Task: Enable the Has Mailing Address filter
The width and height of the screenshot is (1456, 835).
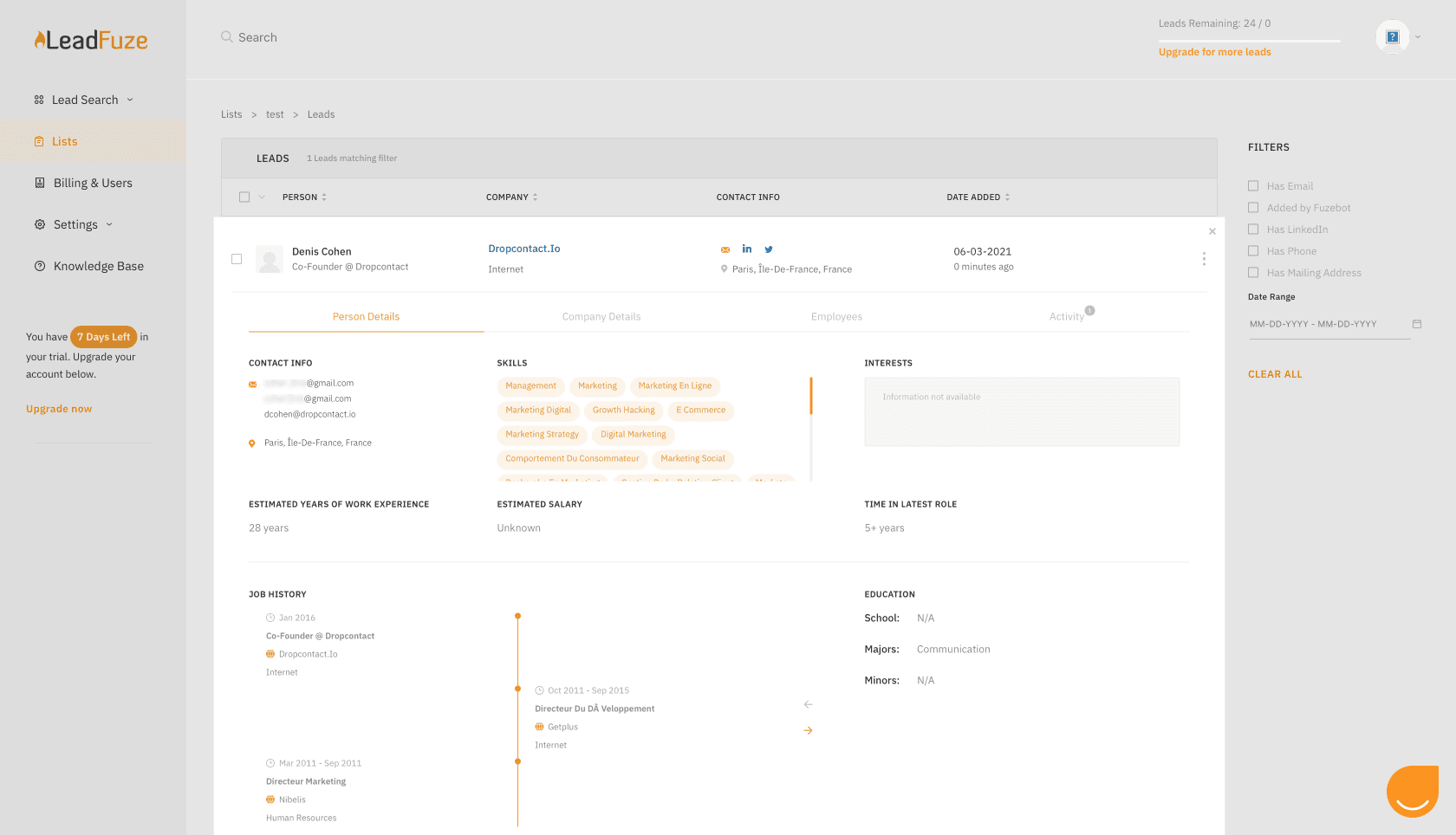Action: click(x=1253, y=272)
